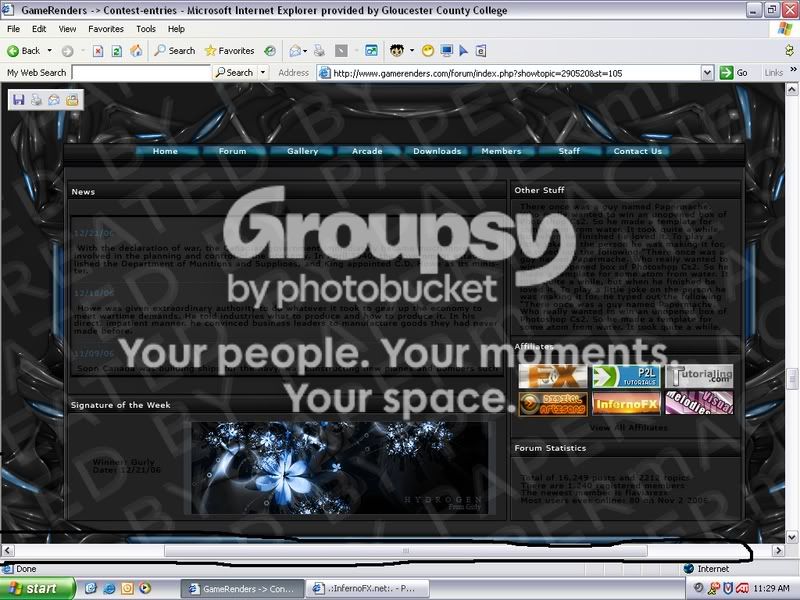Screen dimensions: 800x600
Task: Open the Address bar URL dropdown
Action: [x=707, y=73]
